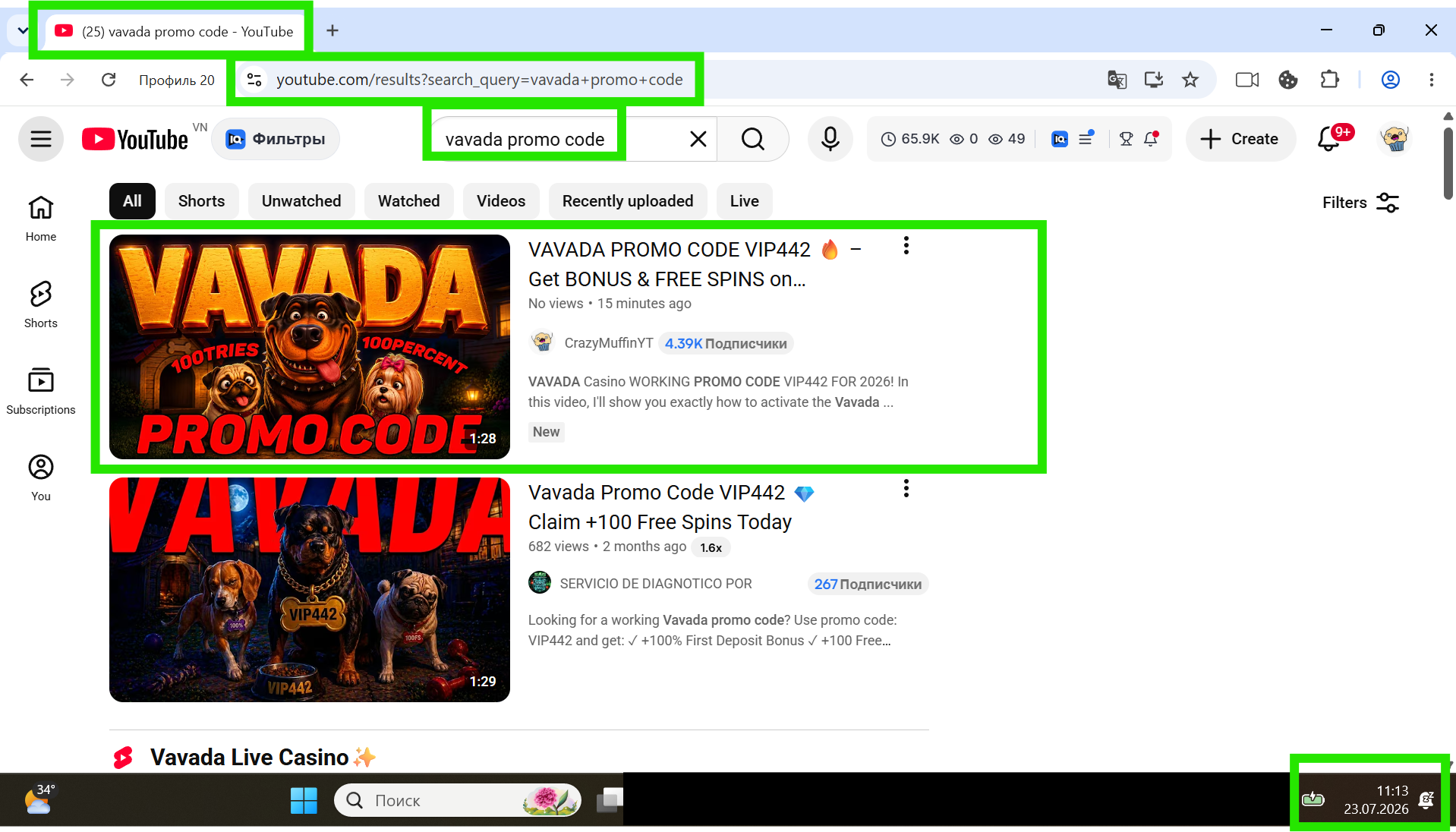Click the camera extension icon in the toolbar
This screenshot has height=832, width=1456.
tap(1247, 80)
